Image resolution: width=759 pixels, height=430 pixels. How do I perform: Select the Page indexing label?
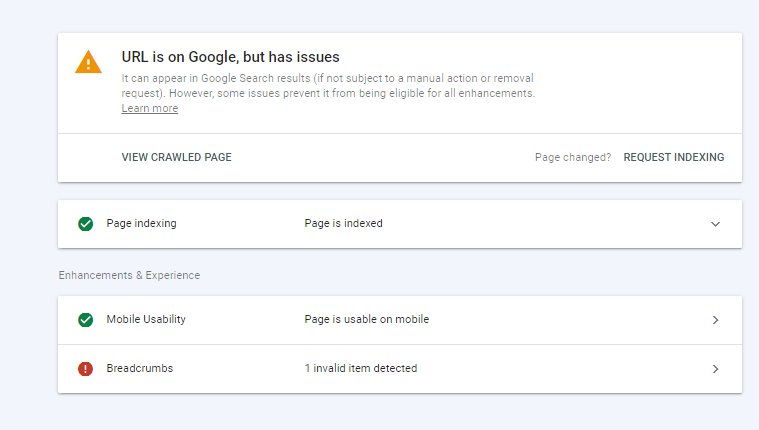tap(141, 223)
